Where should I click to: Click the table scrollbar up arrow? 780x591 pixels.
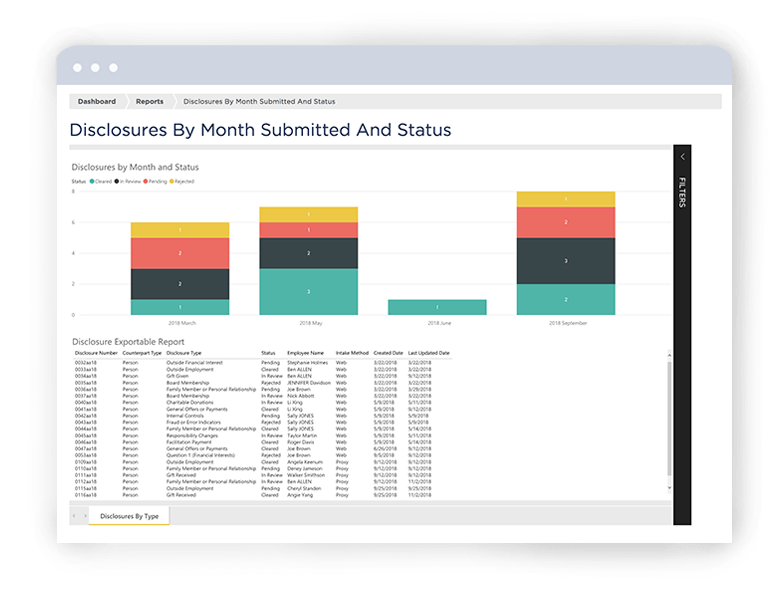coord(669,355)
